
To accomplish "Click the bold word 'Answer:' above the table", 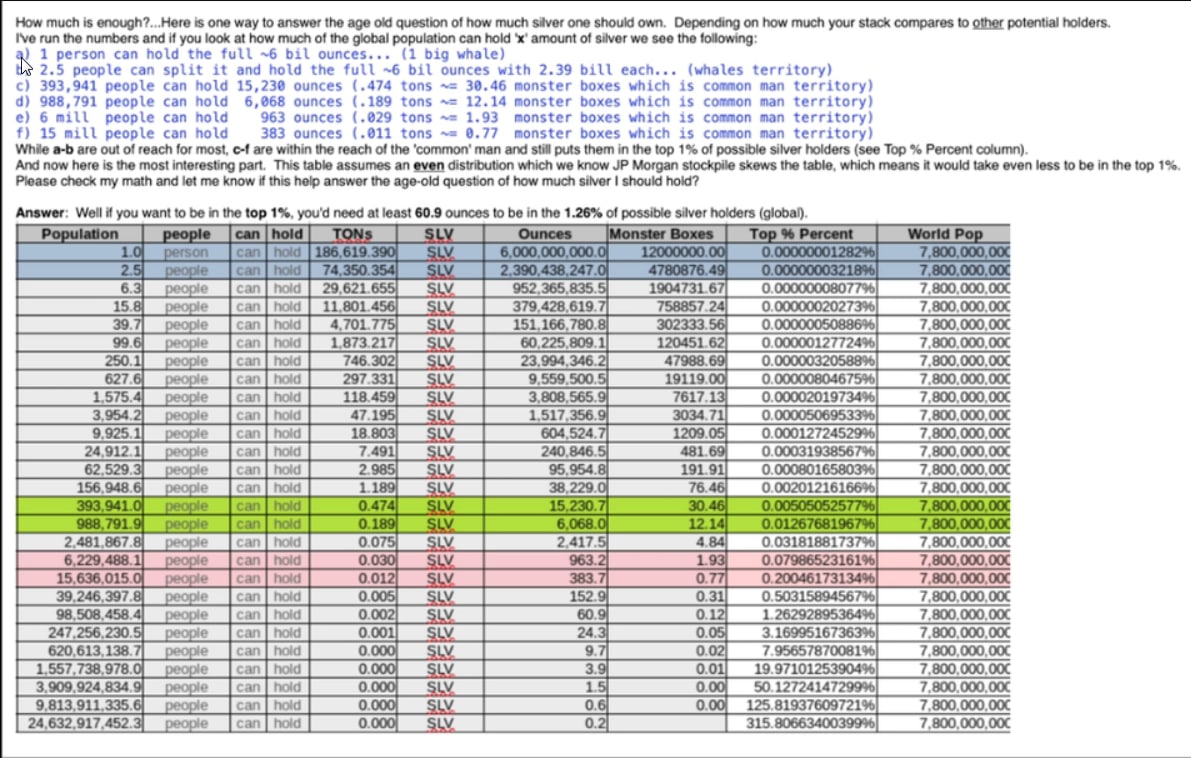I will 42,213.
